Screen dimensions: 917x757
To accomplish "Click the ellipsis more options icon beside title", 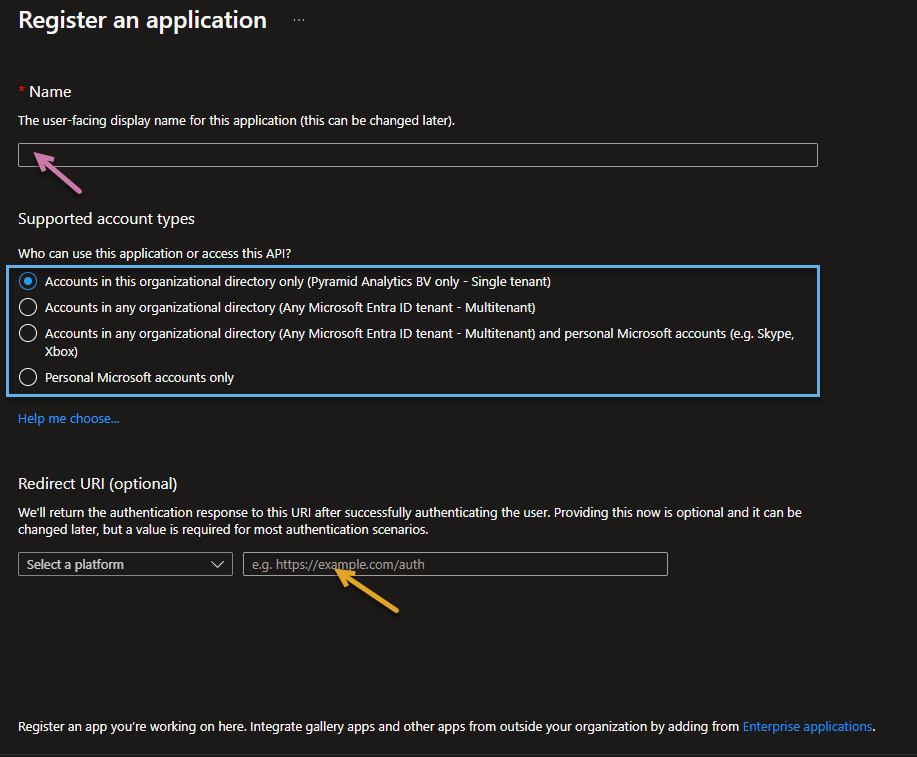I will coord(299,20).
